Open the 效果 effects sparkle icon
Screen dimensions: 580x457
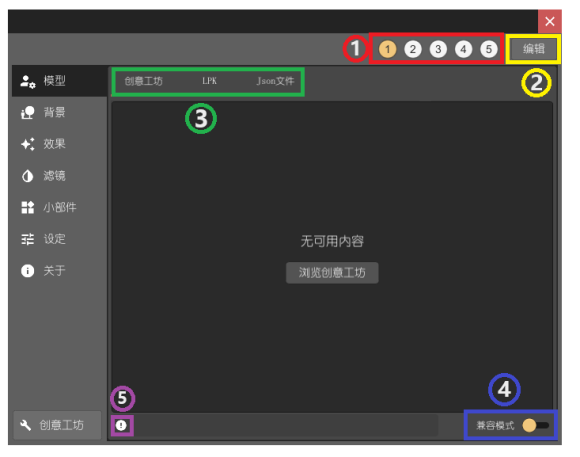pos(28,144)
